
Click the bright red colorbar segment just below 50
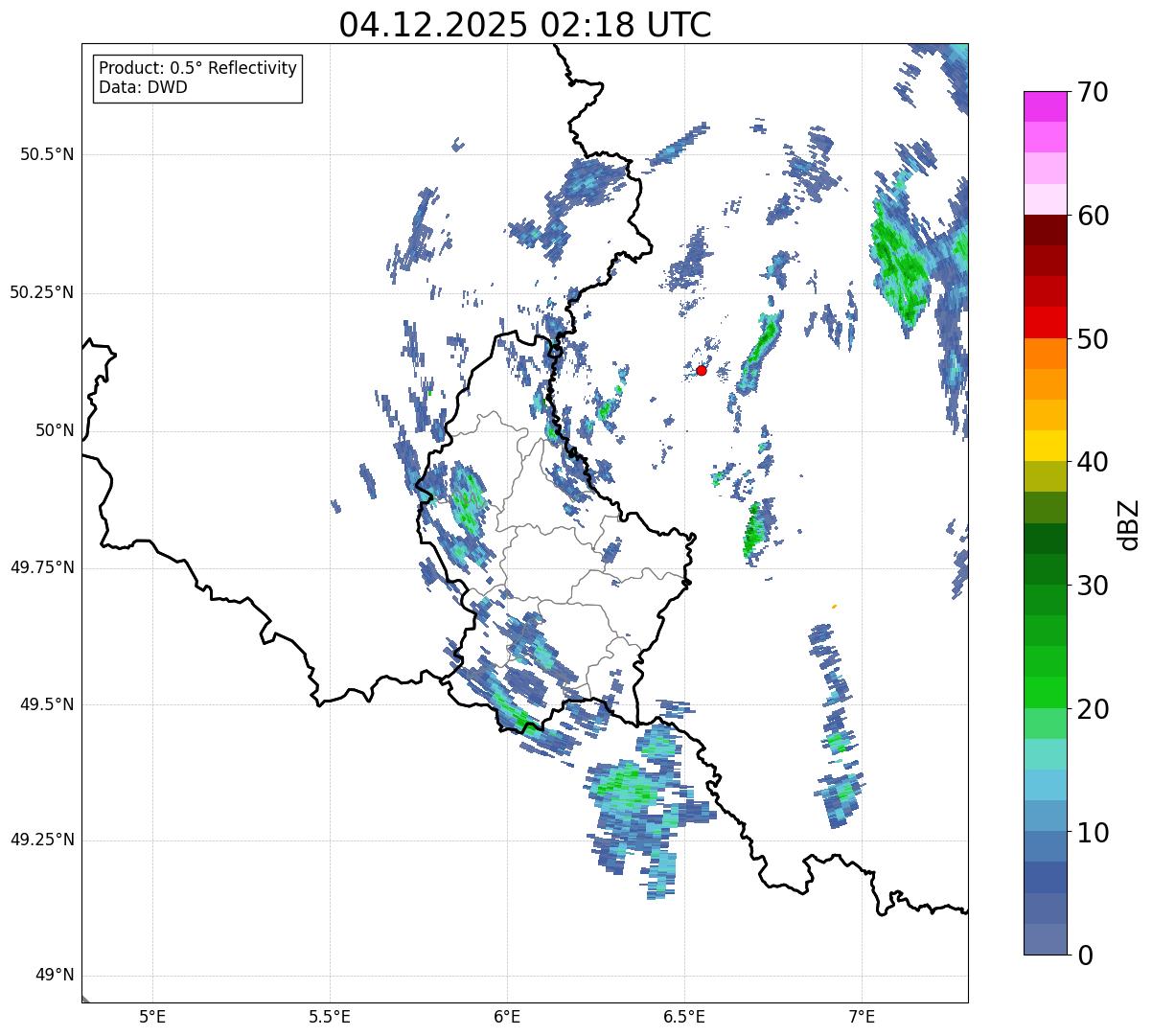[x=1046, y=322]
